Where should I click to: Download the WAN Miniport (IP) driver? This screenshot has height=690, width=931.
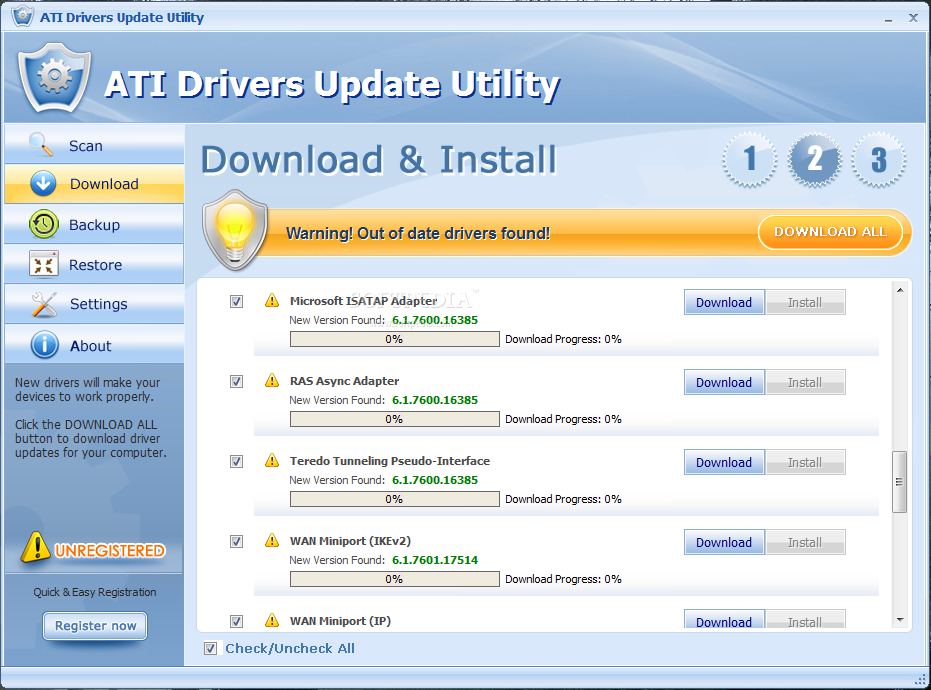724,619
